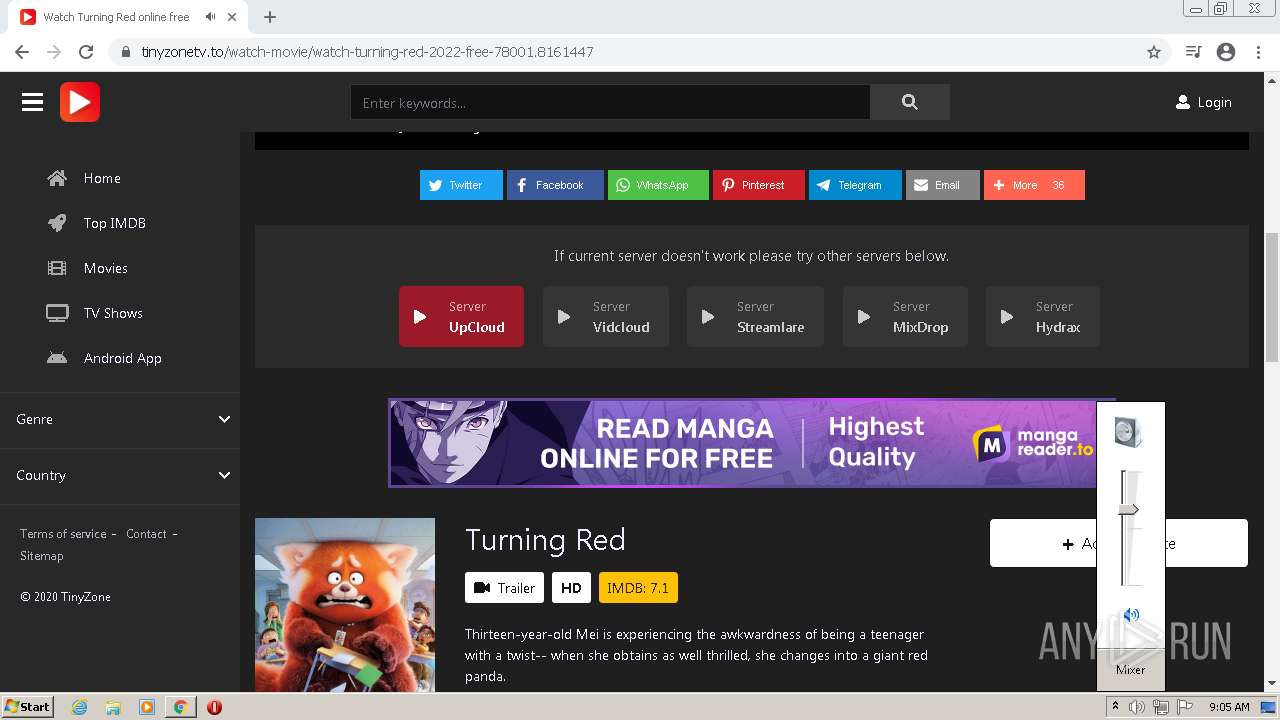Open the red antivirus taskbar icon

click(214, 707)
